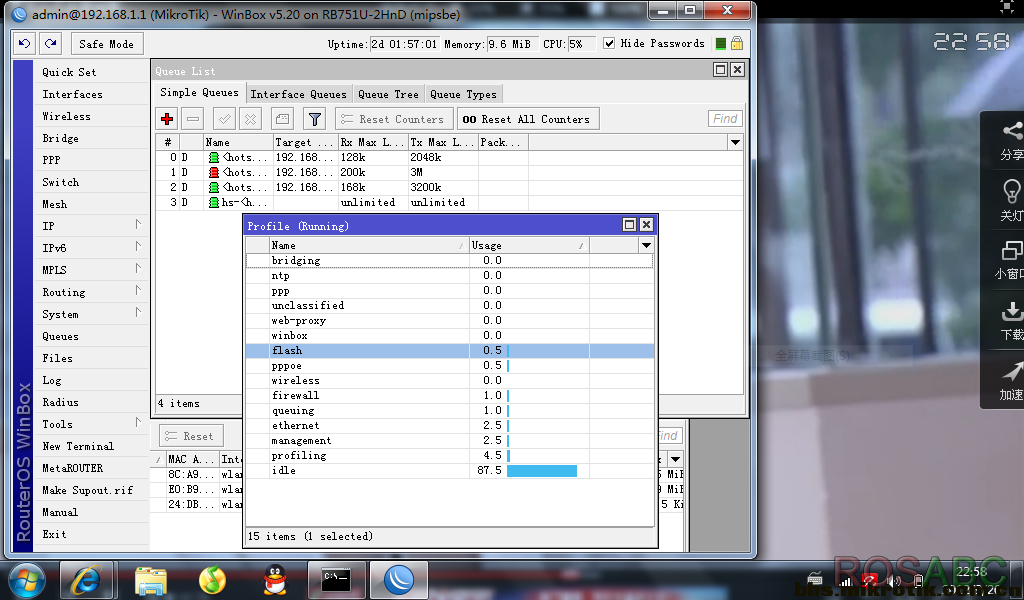Click the Redo arrow icon
Image resolution: width=1024 pixels, height=600 pixels.
pos(50,44)
